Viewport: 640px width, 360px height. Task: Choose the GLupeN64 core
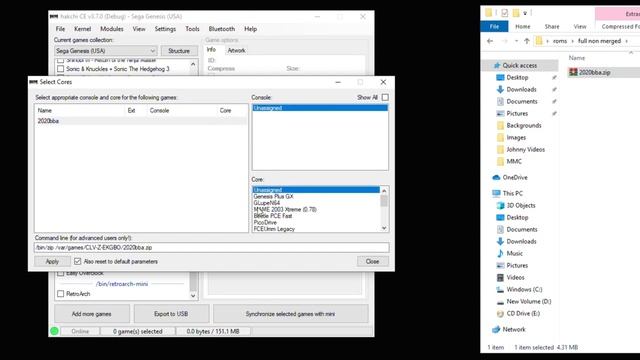pyautogui.click(x=267, y=203)
